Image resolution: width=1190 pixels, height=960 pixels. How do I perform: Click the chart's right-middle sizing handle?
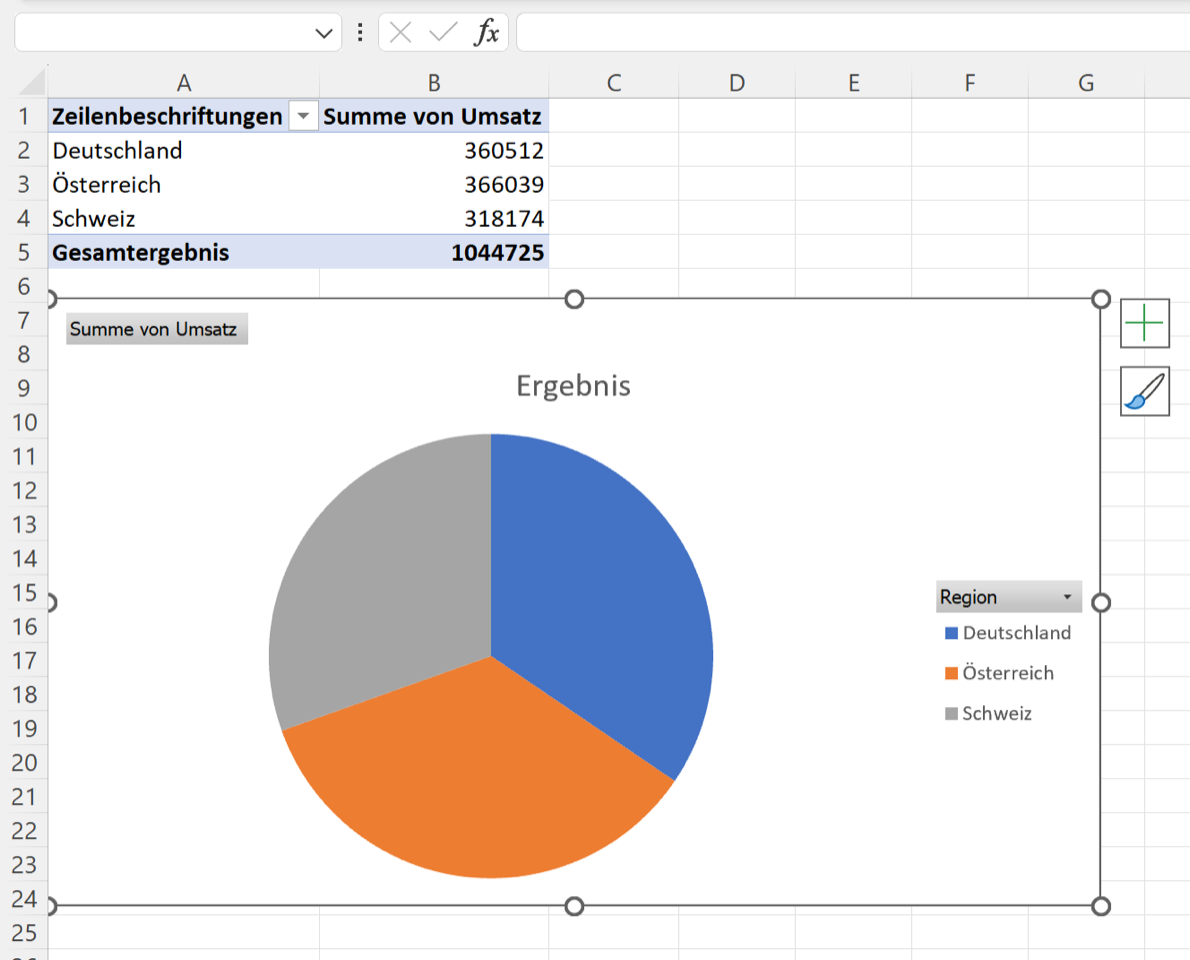(x=1101, y=603)
